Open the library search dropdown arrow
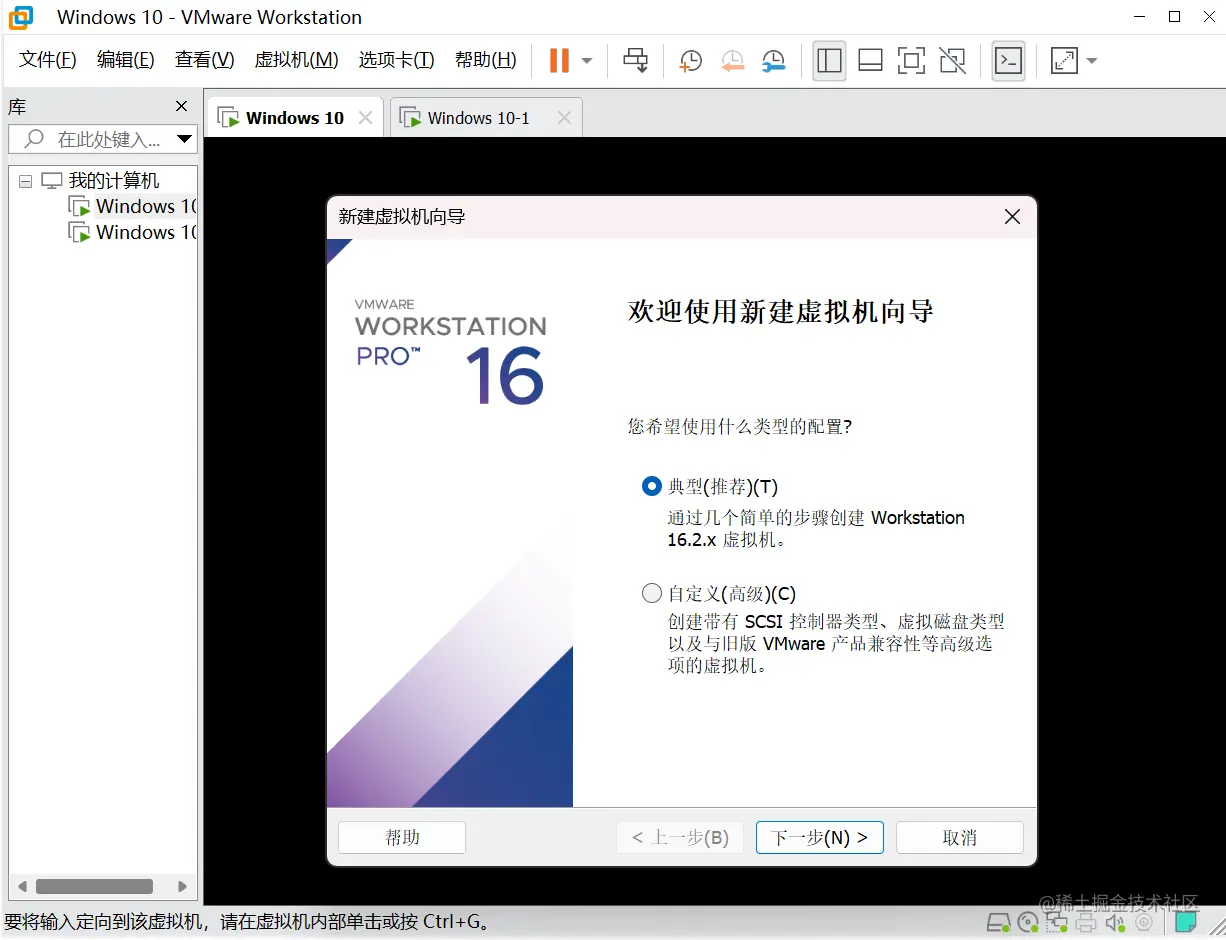Screen dimensions: 1226x940 (x=184, y=139)
